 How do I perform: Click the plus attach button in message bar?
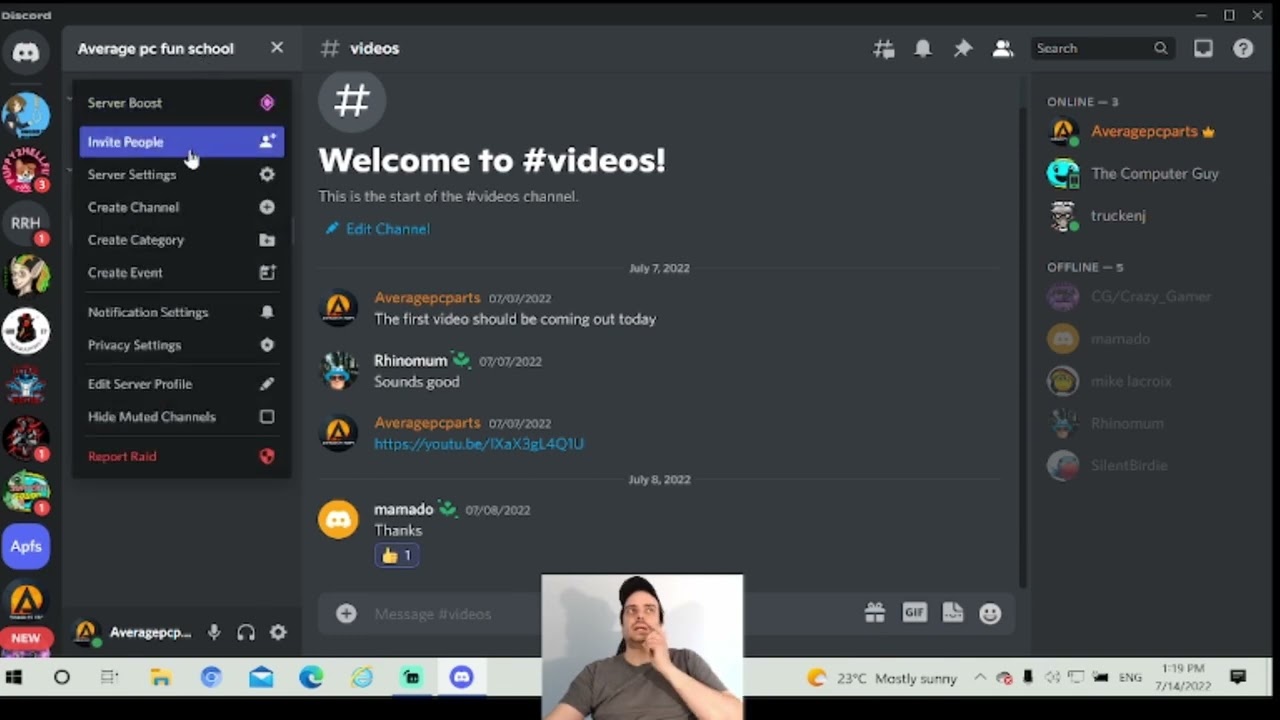[x=346, y=613]
